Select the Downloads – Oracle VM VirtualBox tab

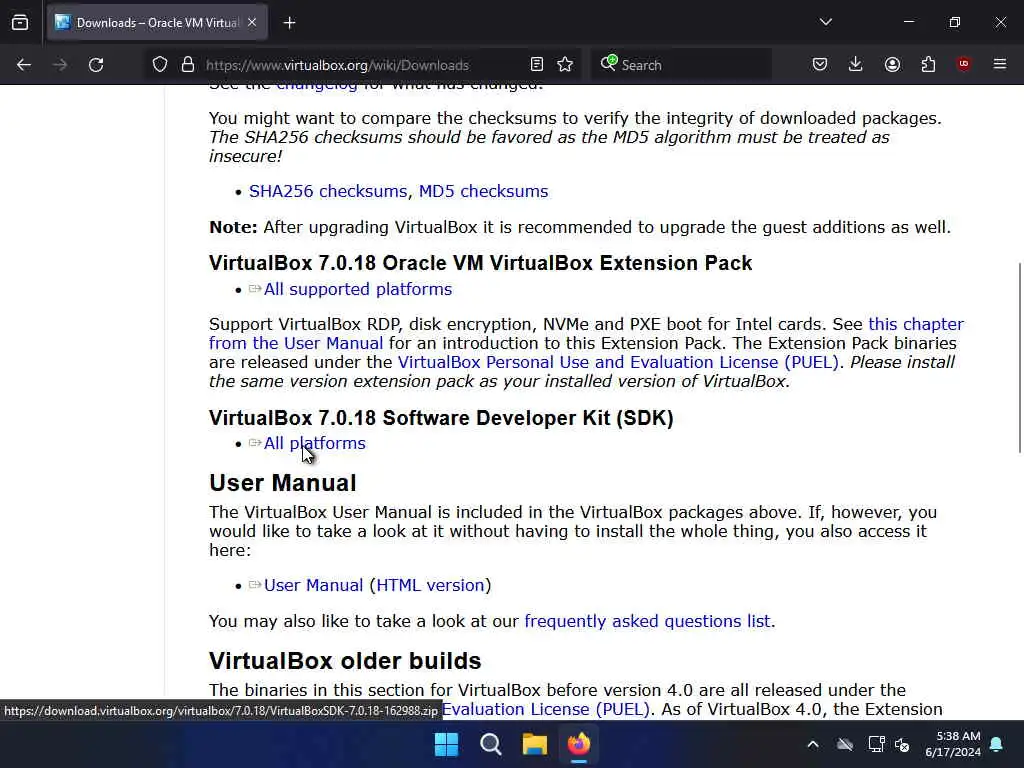pyautogui.click(x=157, y=23)
